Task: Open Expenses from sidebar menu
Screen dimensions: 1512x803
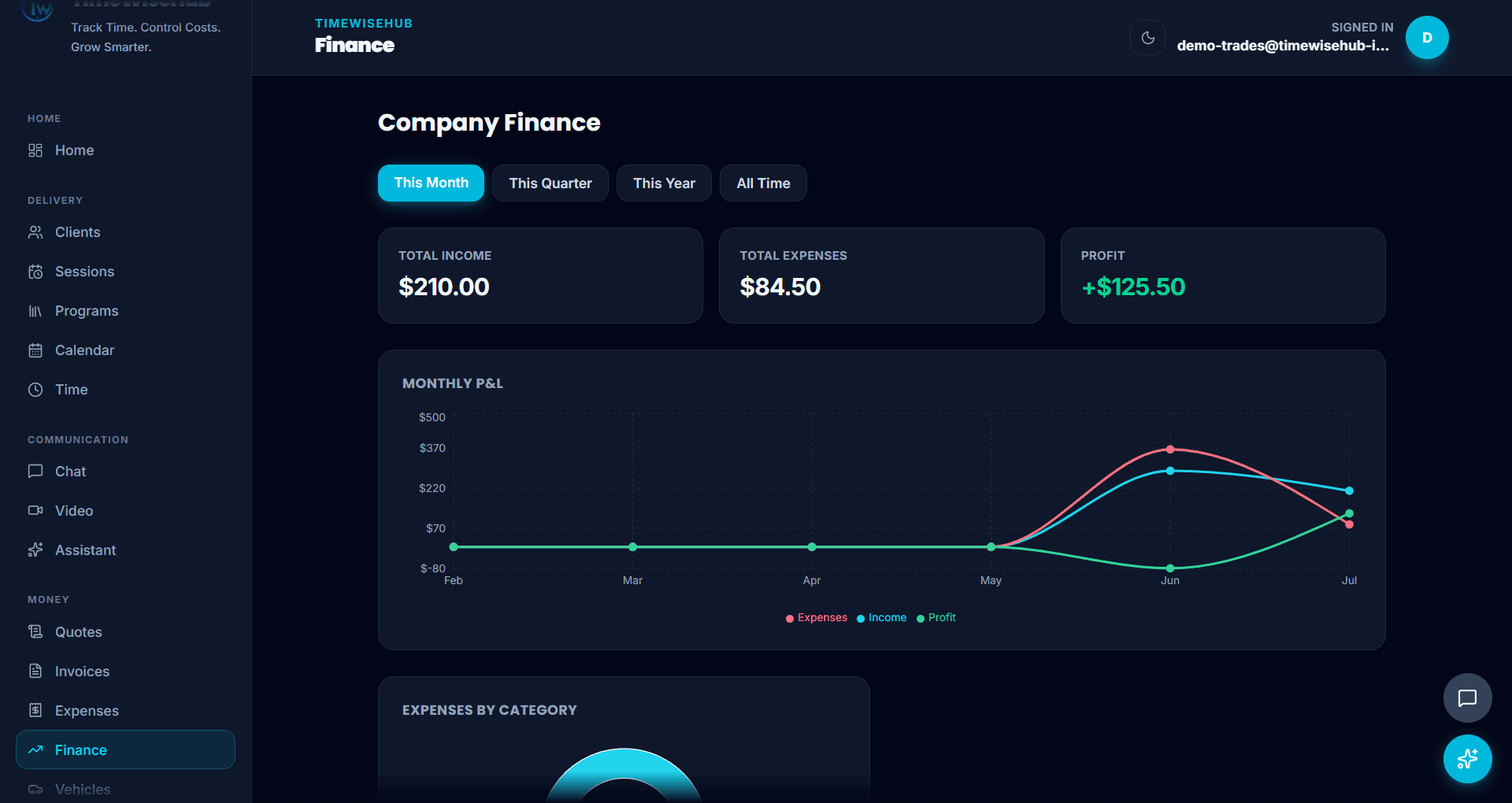Action: [x=125, y=711]
